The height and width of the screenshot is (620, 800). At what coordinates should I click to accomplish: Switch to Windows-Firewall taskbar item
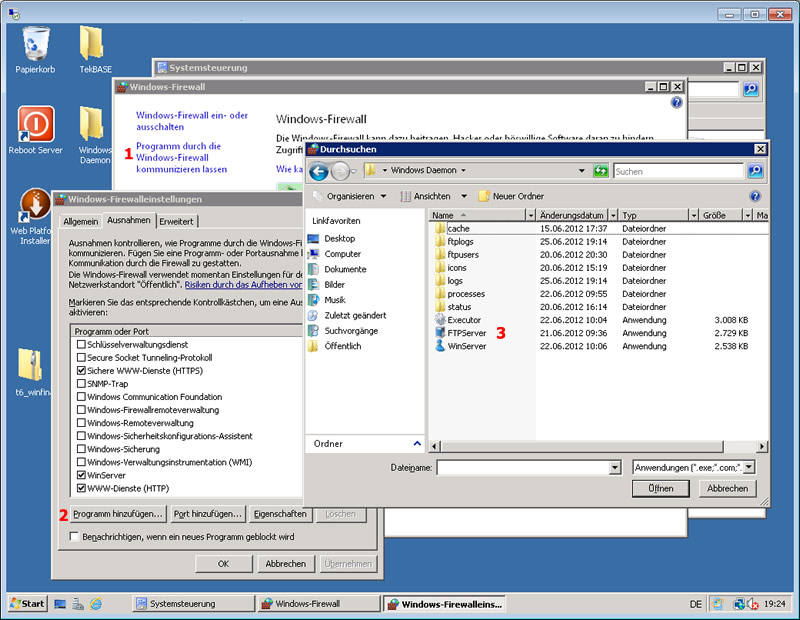click(319, 604)
